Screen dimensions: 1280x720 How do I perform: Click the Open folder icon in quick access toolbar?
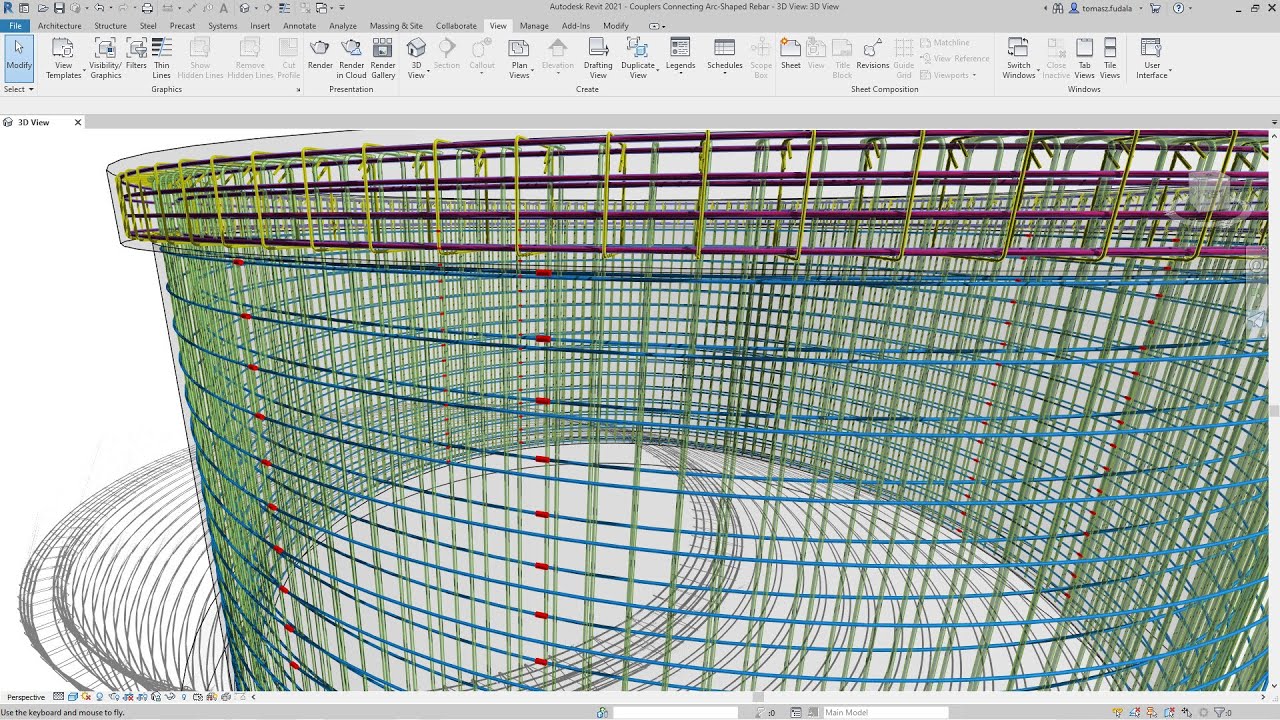coord(41,8)
